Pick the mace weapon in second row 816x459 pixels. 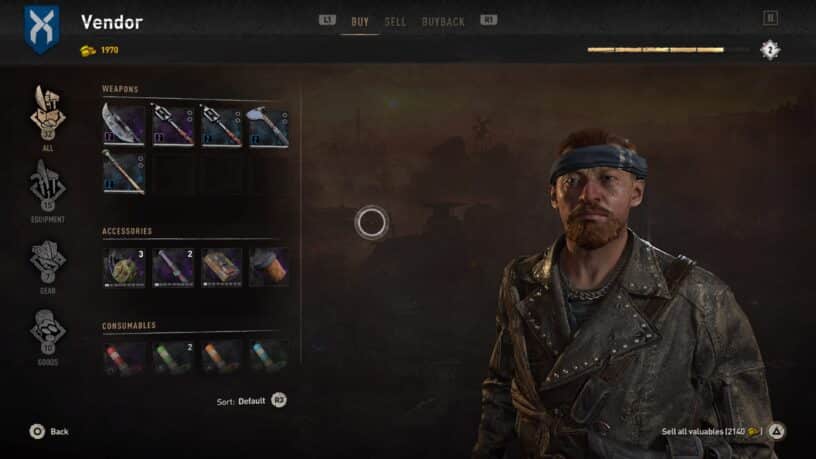123,172
